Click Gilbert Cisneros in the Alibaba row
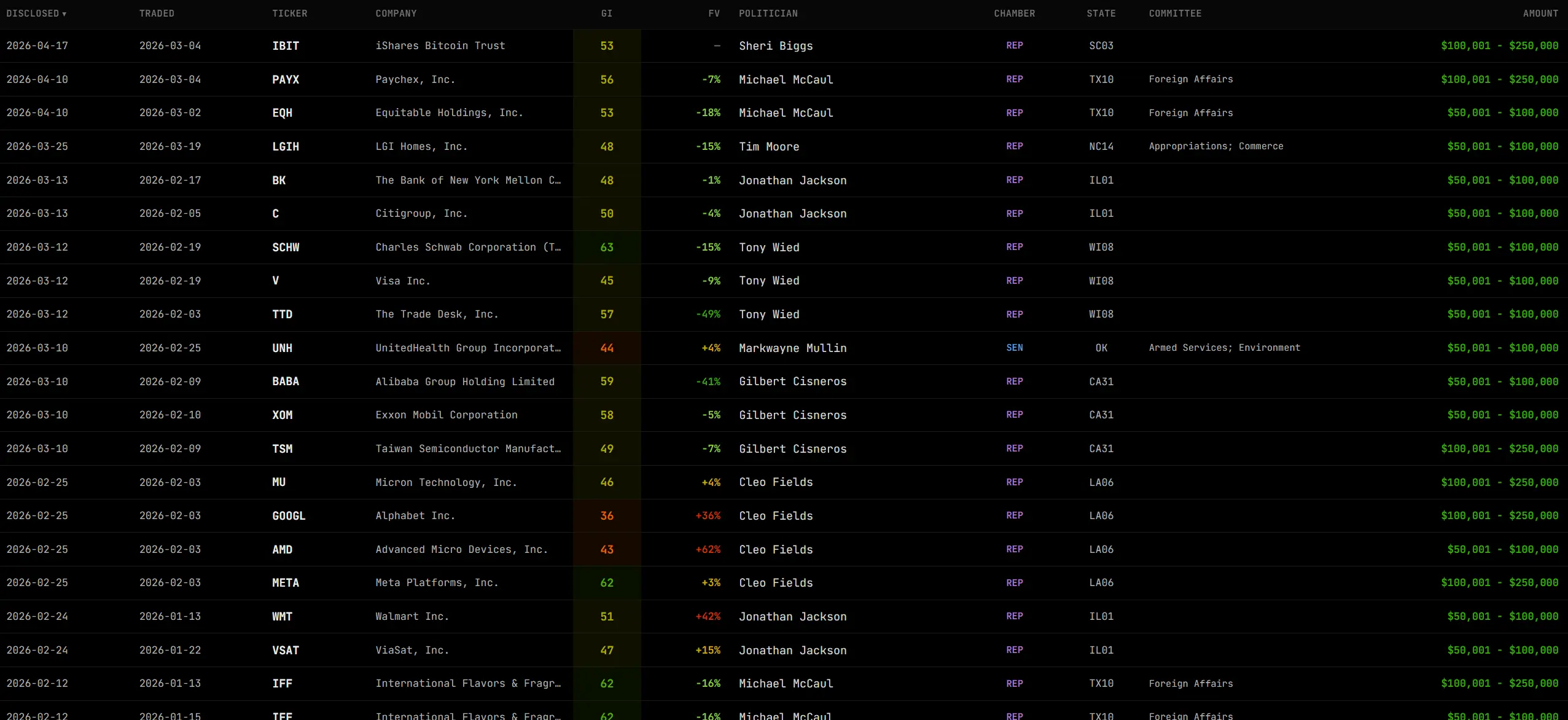 (792, 382)
